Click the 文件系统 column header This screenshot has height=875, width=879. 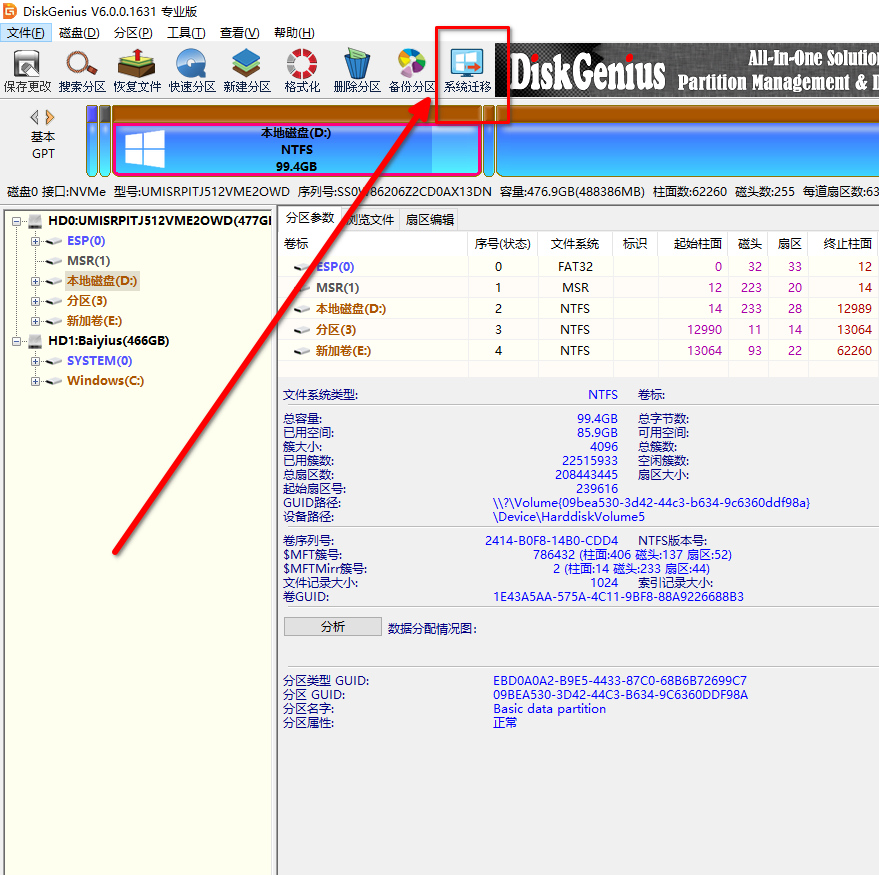tap(575, 244)
